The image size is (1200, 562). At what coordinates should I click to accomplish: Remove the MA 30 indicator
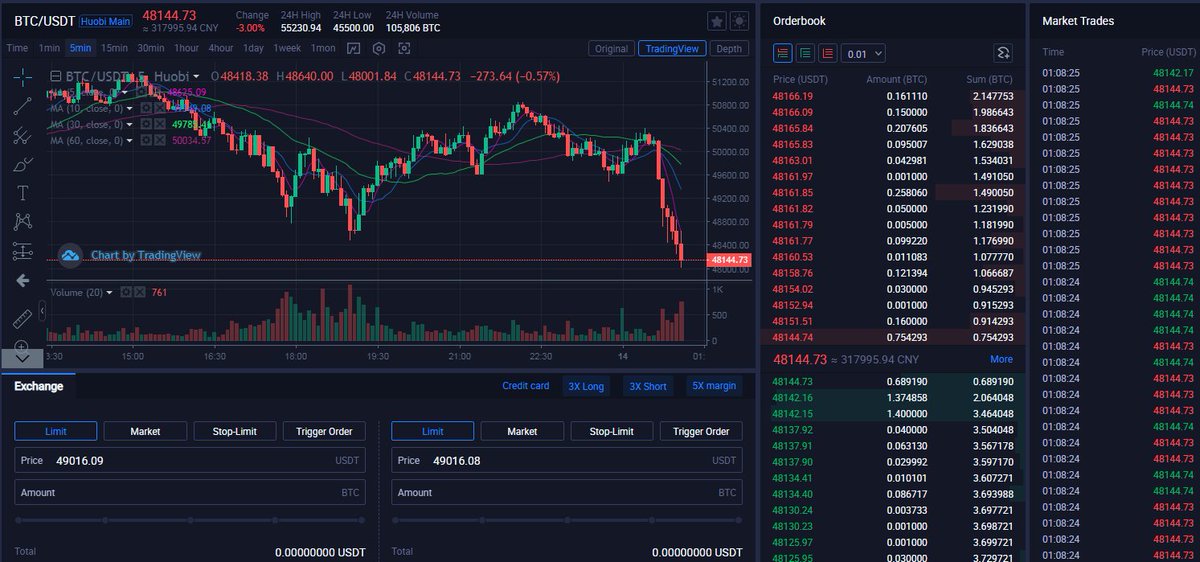[x=160, y=124]
